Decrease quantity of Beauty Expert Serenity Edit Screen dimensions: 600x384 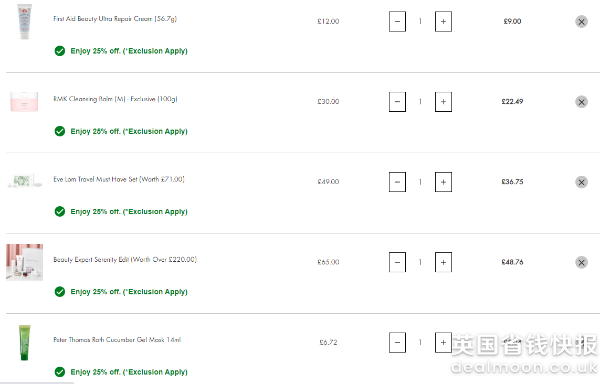397,262
